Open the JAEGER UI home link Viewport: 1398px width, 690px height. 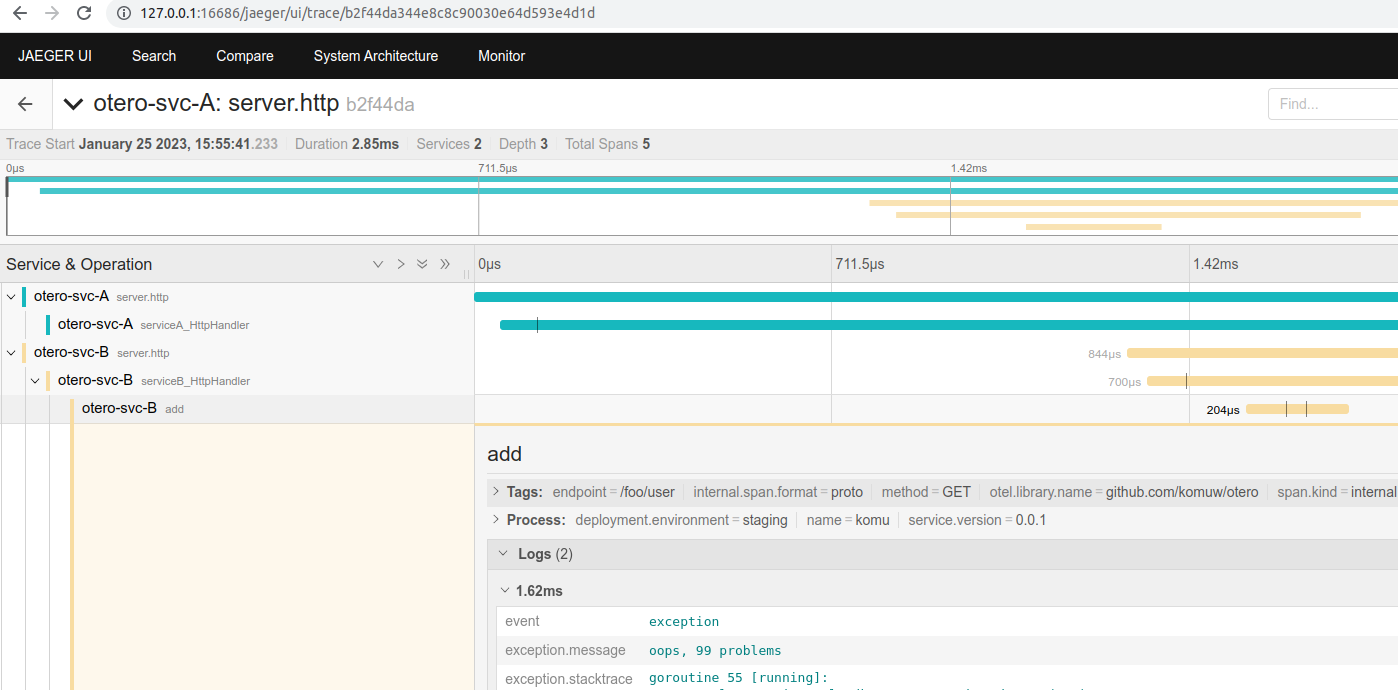point(55,56)
